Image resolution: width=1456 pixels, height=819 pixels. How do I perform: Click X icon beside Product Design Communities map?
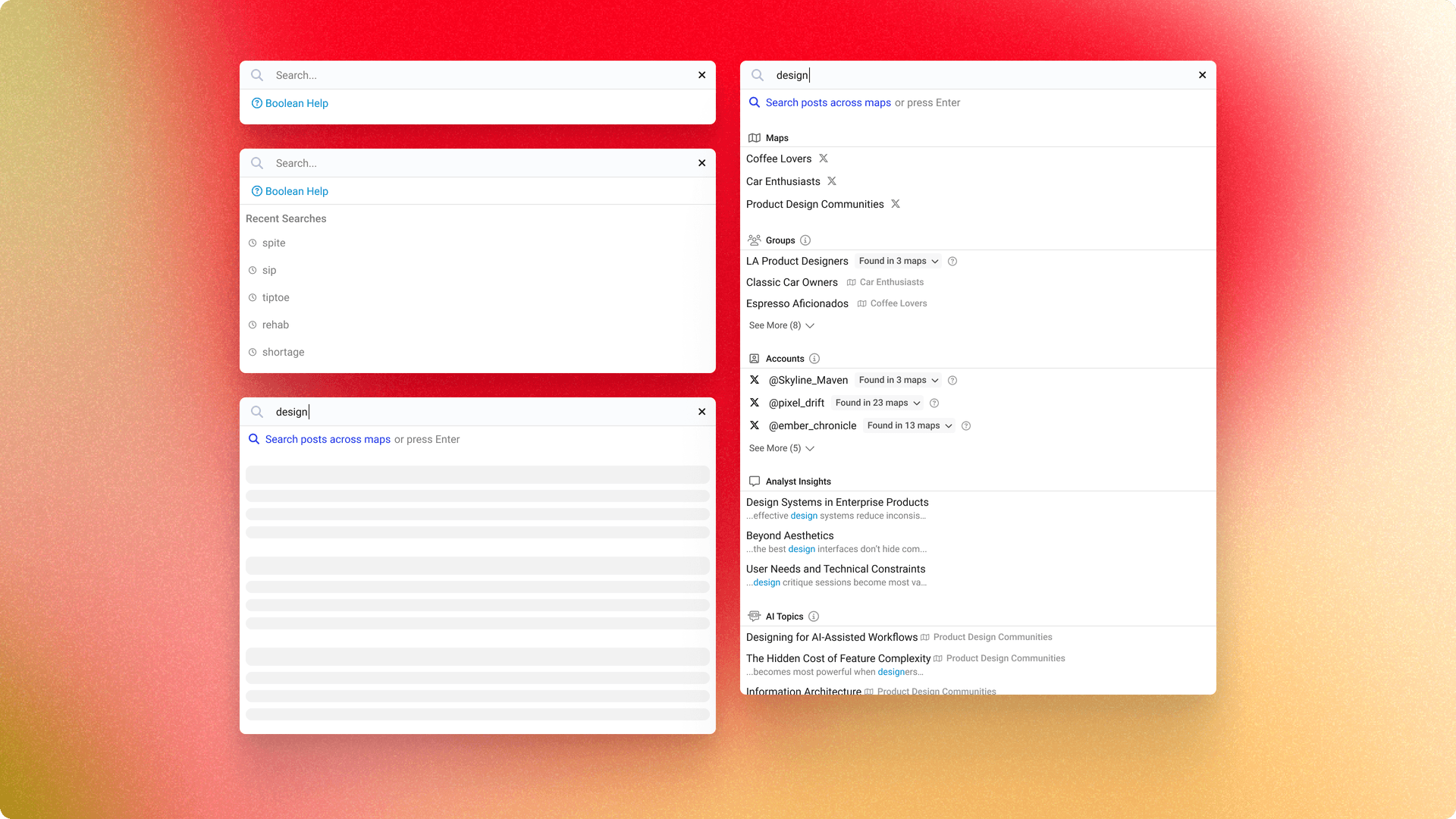[896, 204]
